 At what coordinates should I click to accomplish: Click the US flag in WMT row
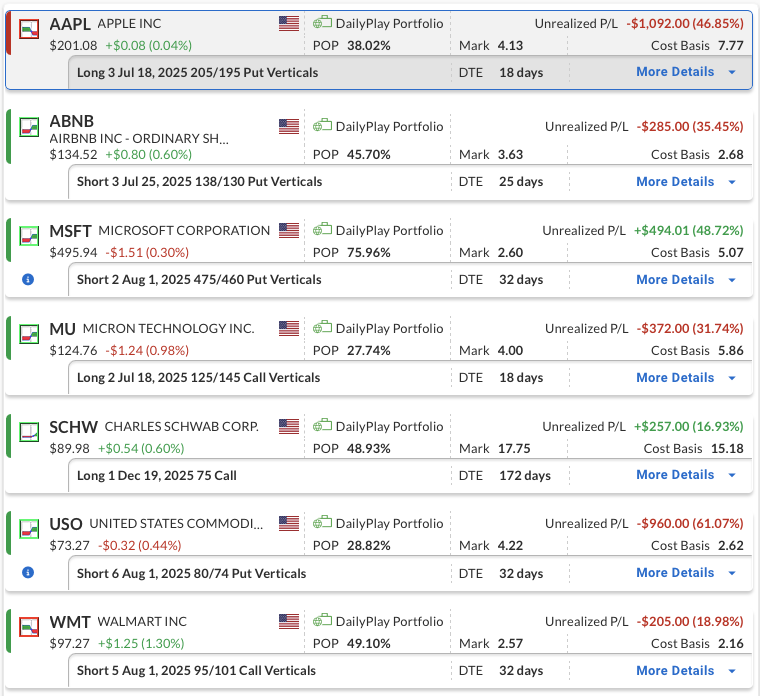(x=289, y=621)
